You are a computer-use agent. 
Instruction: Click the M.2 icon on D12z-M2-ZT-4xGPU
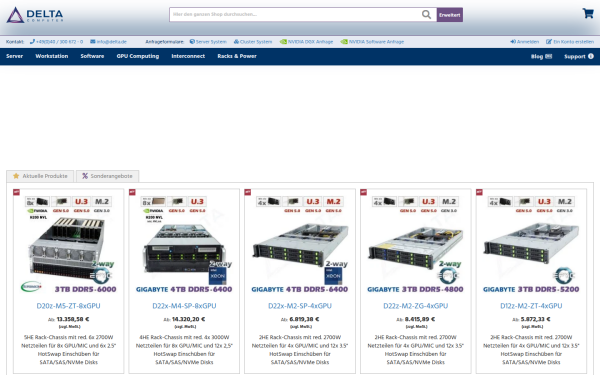point(565,202)
